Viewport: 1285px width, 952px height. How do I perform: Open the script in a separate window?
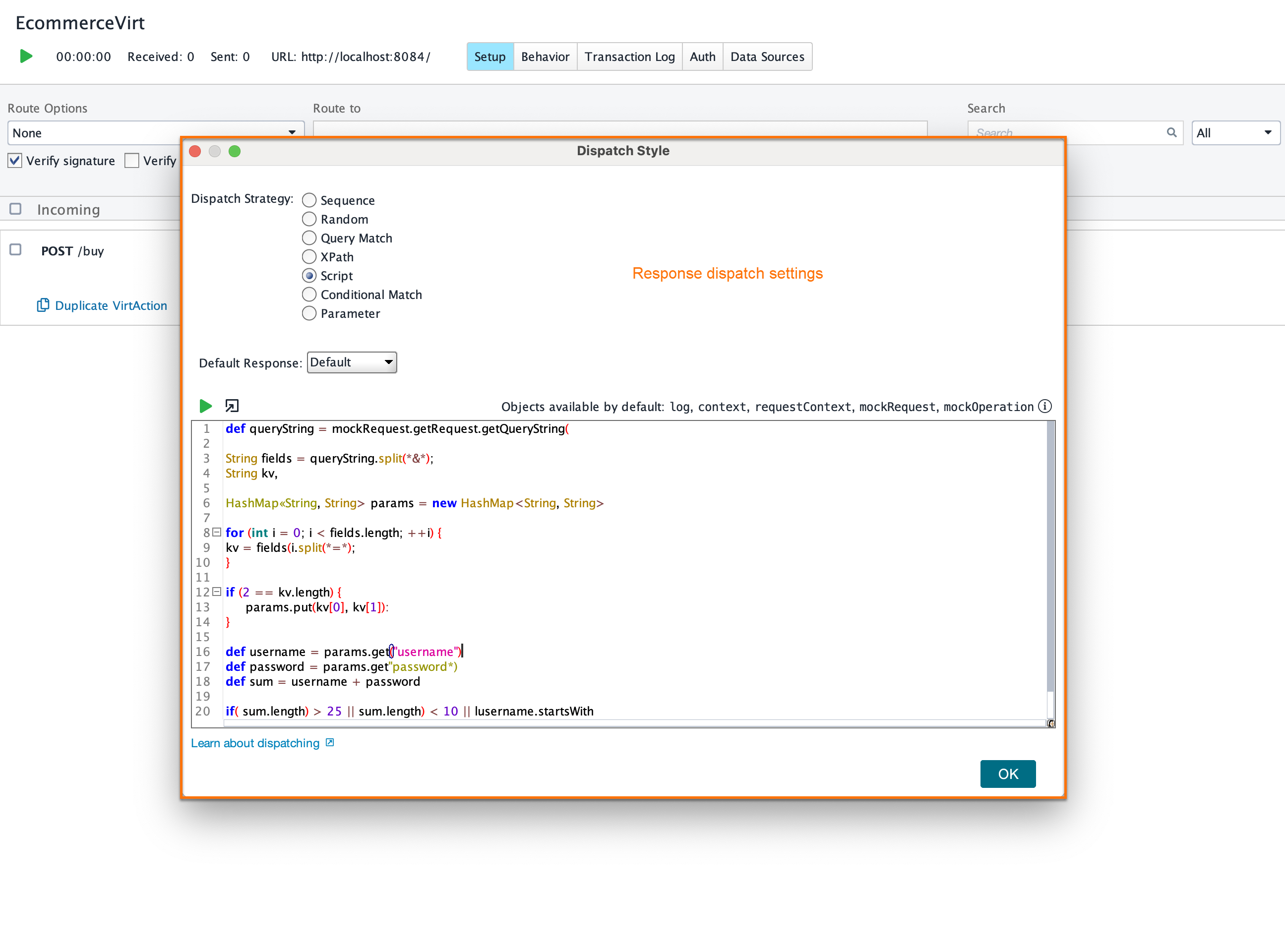pos(232,406)
